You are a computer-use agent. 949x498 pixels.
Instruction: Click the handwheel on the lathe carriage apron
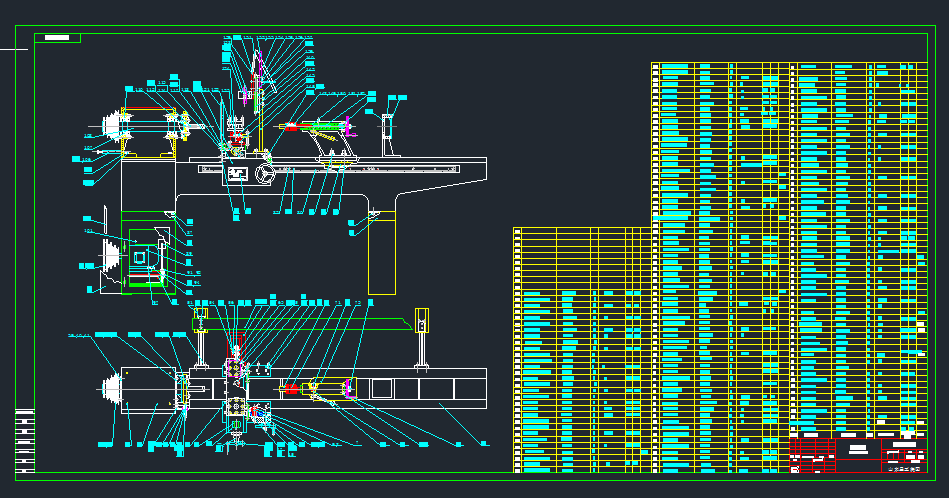pos(267,175)
